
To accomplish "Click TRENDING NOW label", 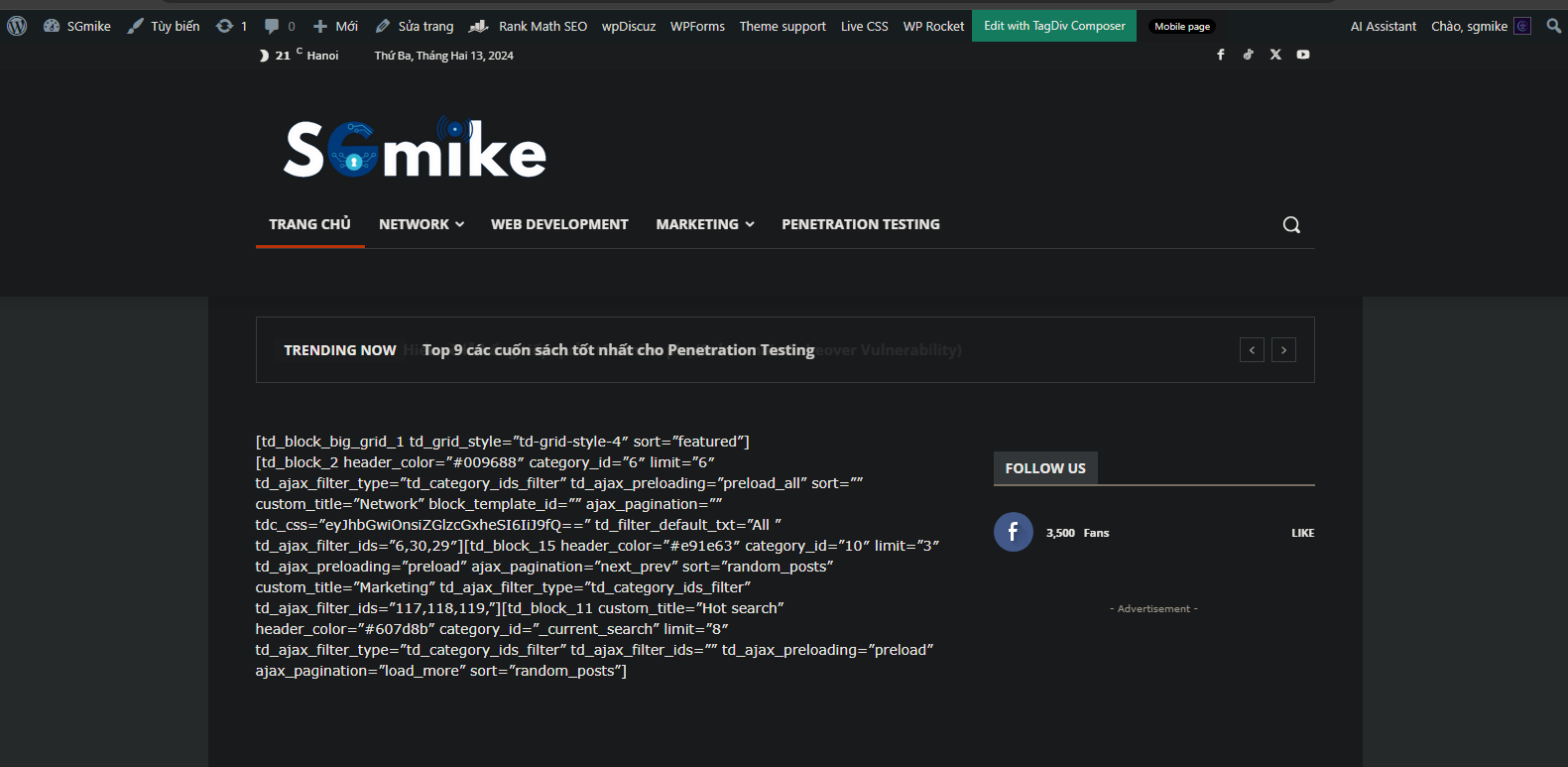I will [340, 350].
